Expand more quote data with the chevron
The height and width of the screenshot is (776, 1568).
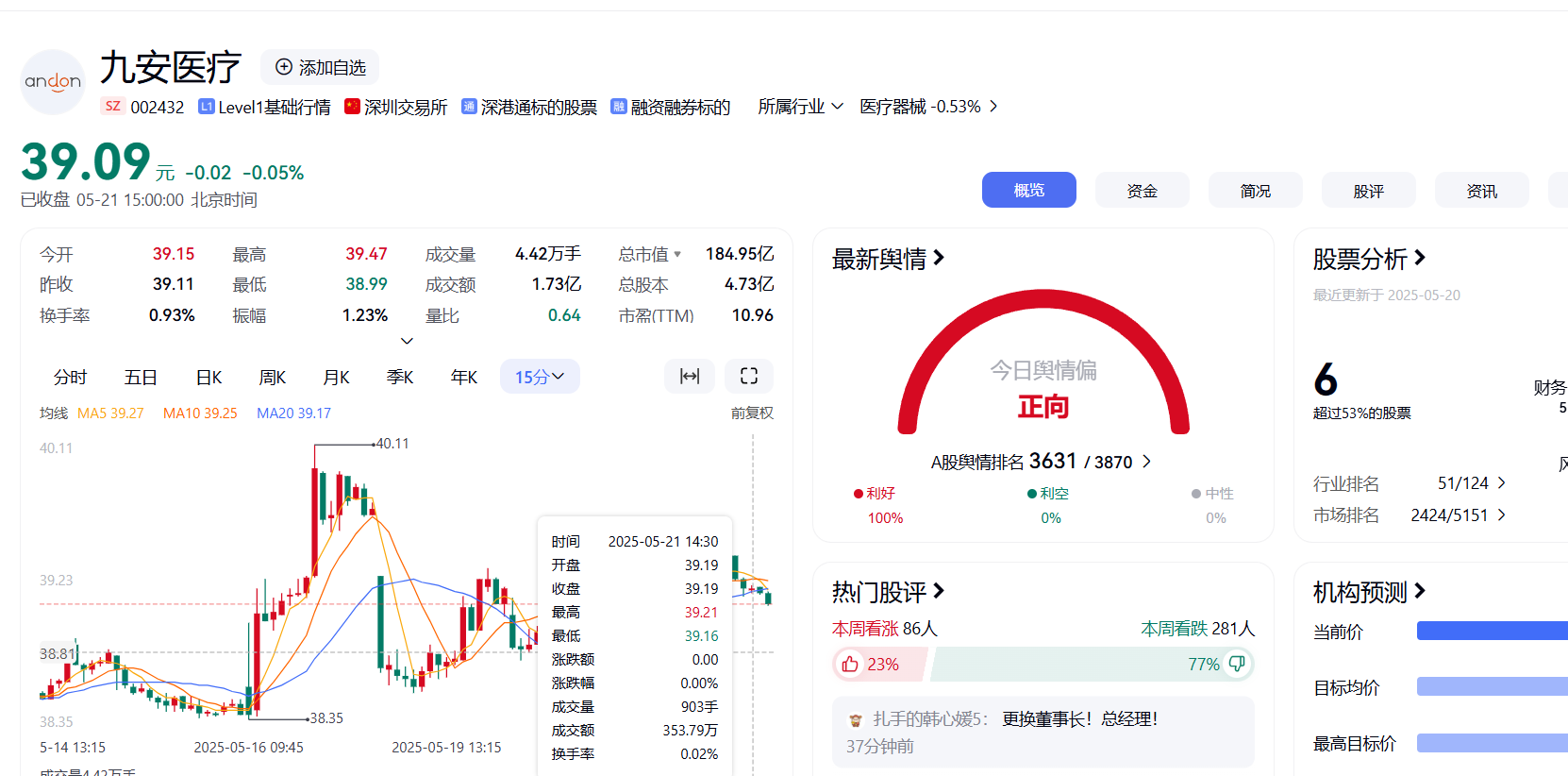click(x=407, y=341)
